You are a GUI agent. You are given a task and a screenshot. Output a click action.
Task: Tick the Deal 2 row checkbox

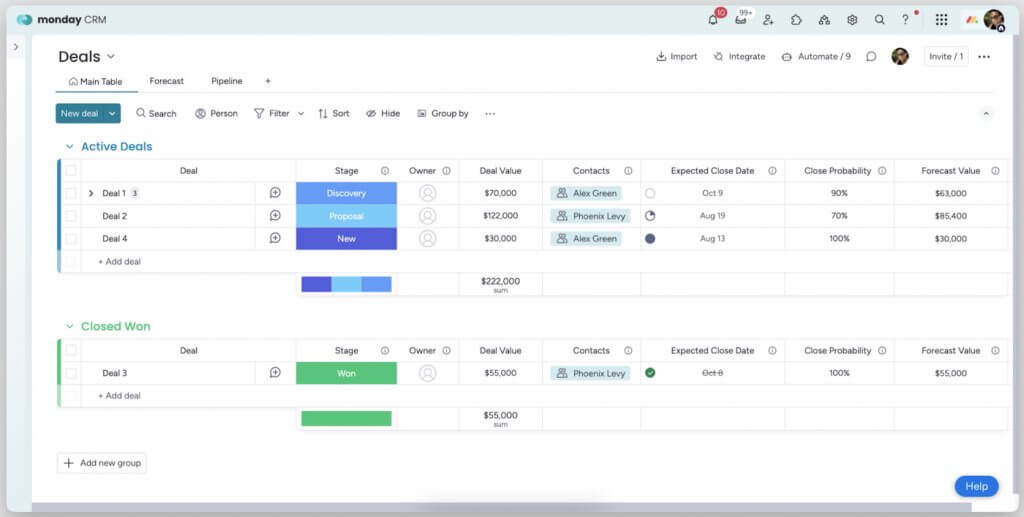(71, 216)
